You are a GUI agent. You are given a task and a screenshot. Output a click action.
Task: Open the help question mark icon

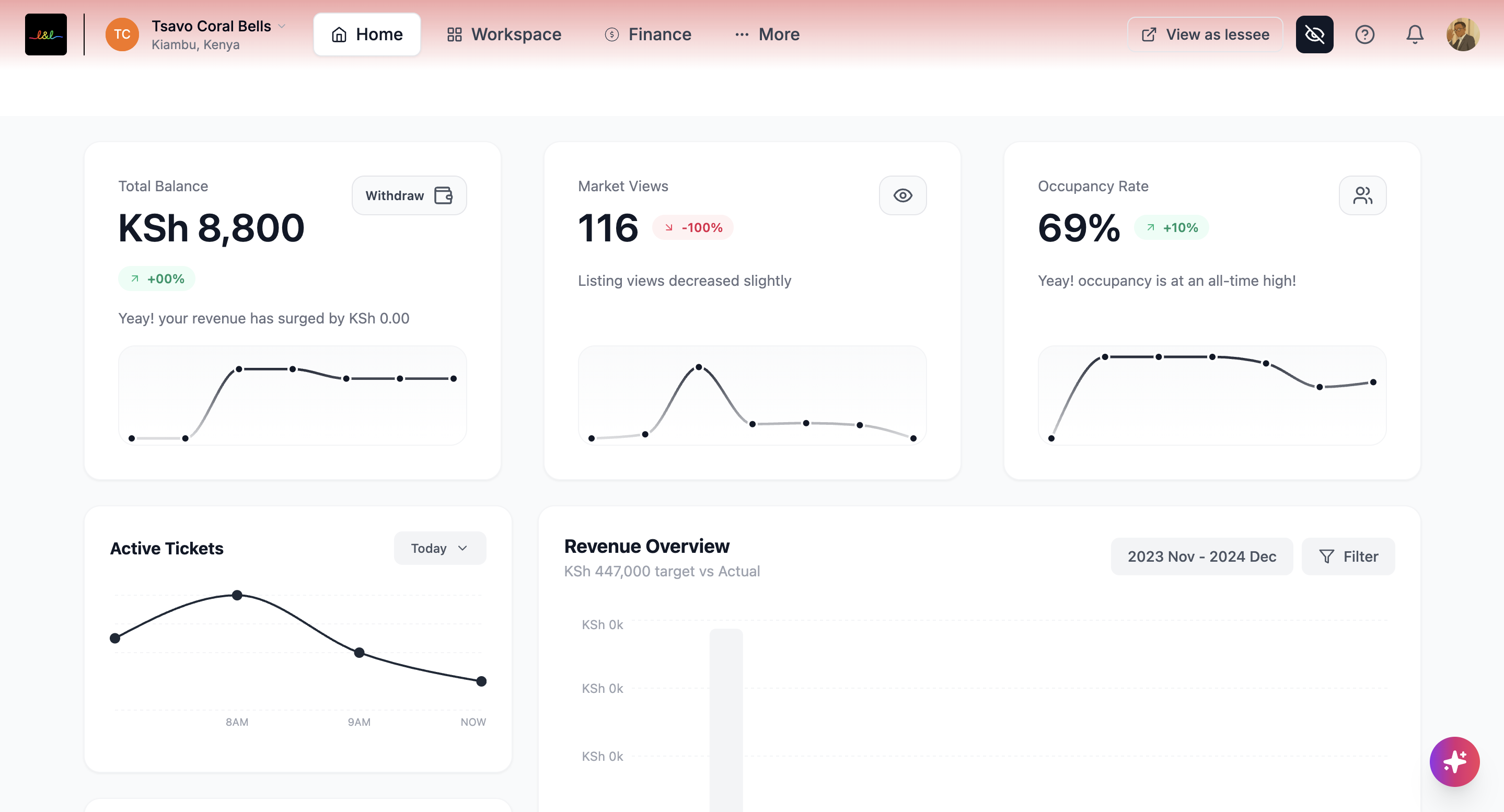coord(1364,34)
